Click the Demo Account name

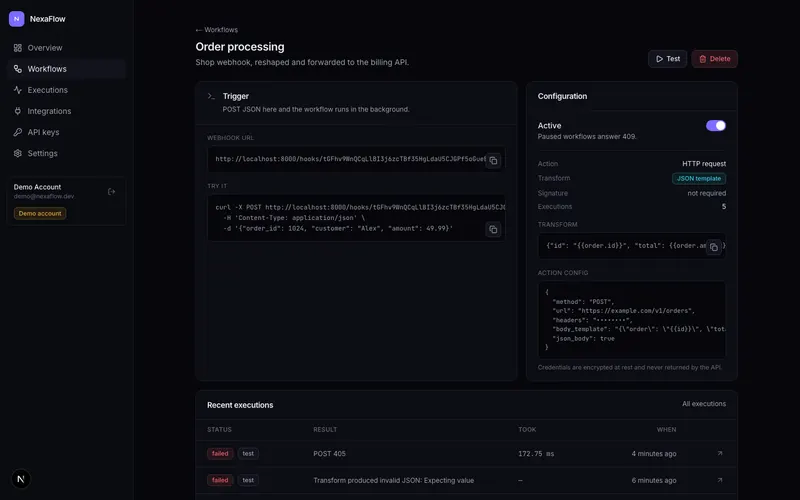click(x=37, y=187)
